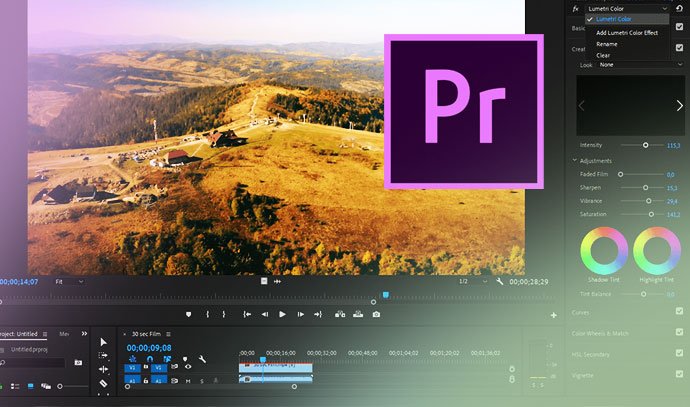
Task: Uncheck the Color Wheels & Match checkbox
Action: [680, 332]
